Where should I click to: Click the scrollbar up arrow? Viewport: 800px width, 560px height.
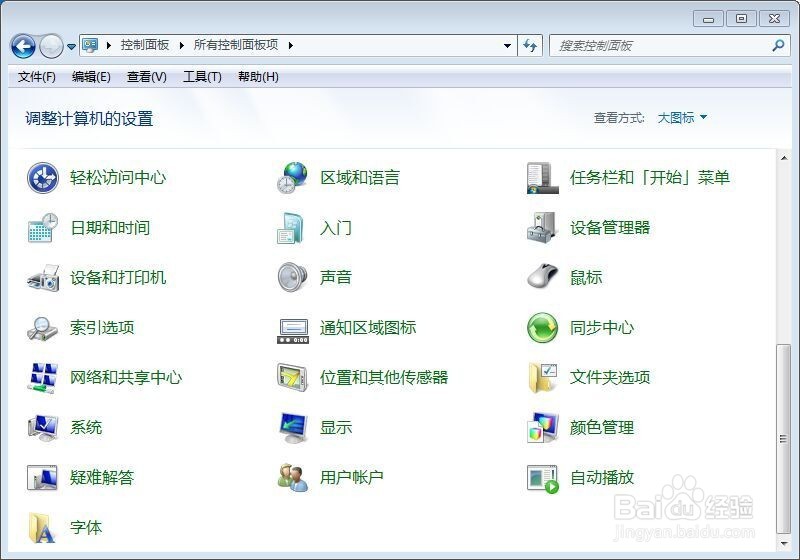(x=784, y=158)
